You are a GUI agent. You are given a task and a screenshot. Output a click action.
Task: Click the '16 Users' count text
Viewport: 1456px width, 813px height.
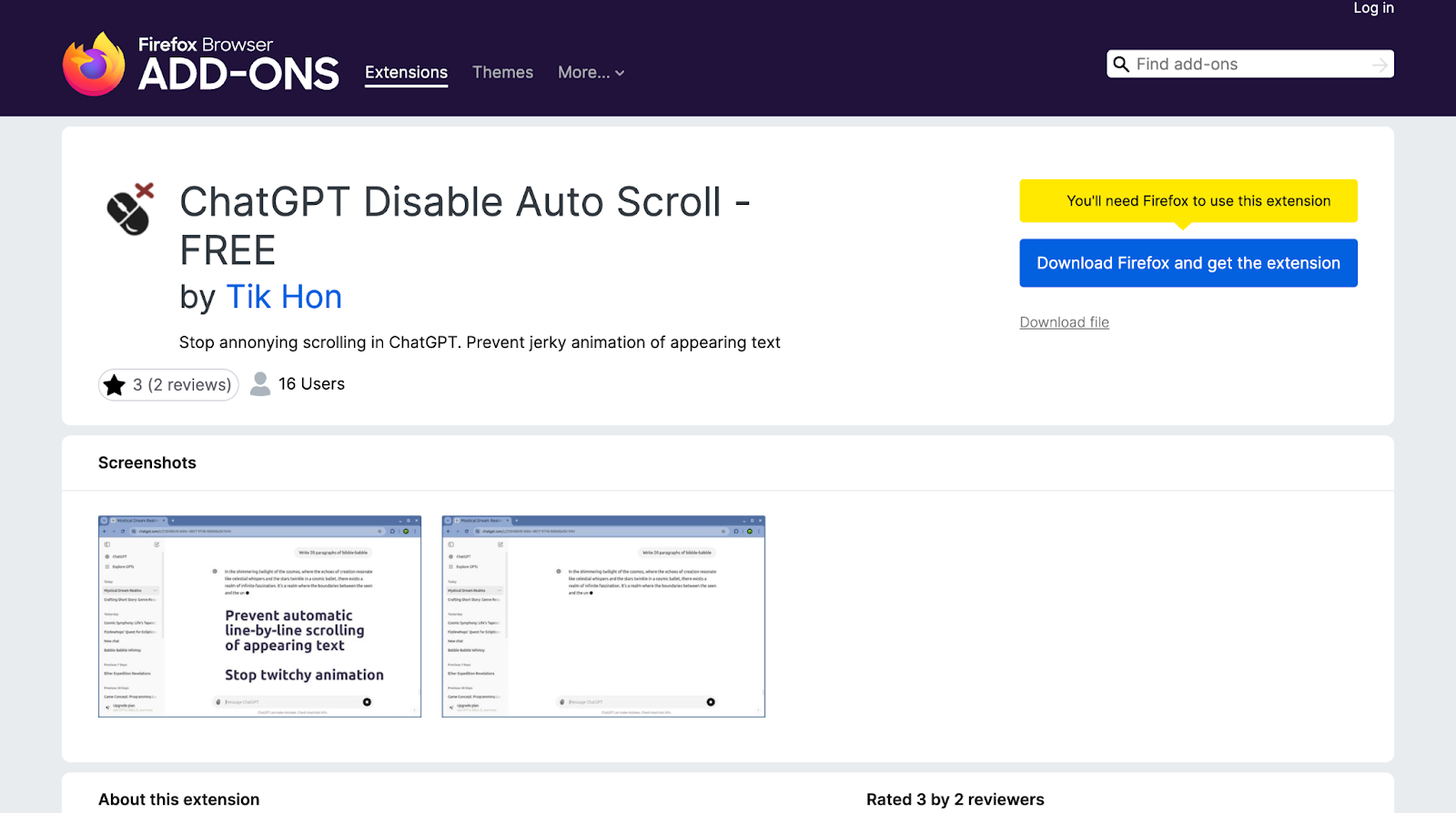coord(311,384)
